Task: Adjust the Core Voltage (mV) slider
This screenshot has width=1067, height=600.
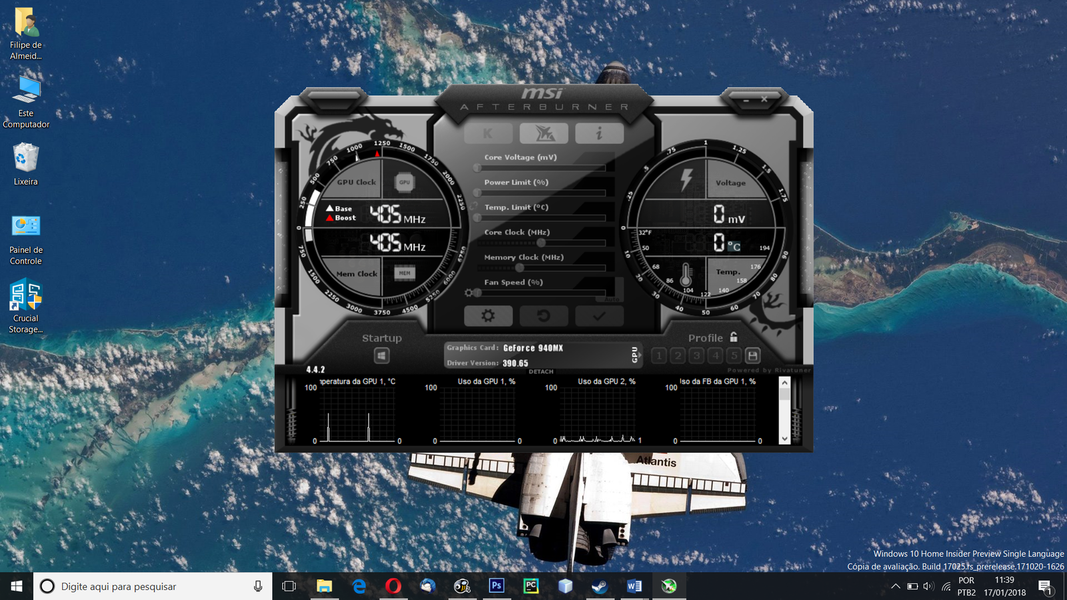Action: (x=542, y=167)
